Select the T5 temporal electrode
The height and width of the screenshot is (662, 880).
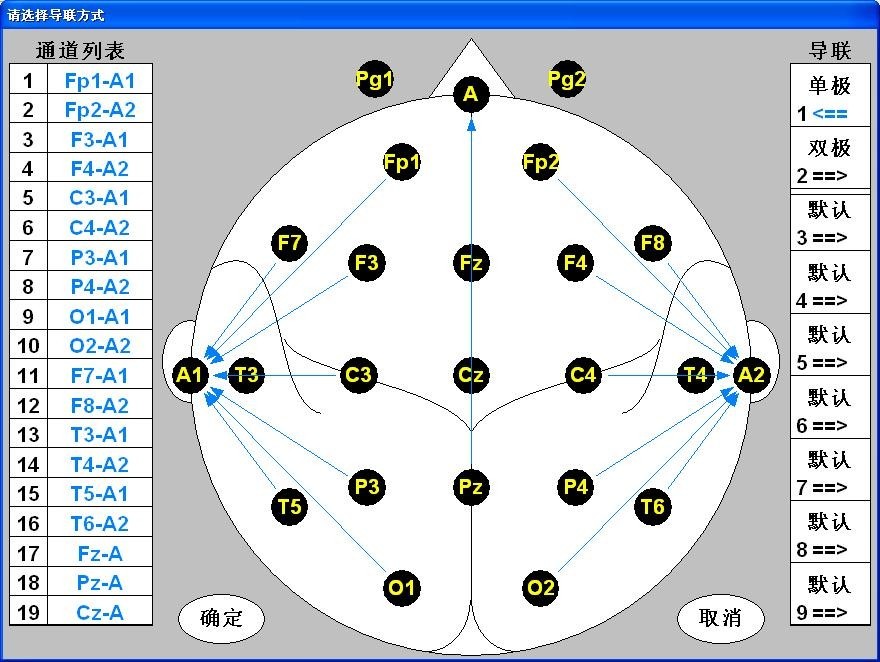pos(289,508)
